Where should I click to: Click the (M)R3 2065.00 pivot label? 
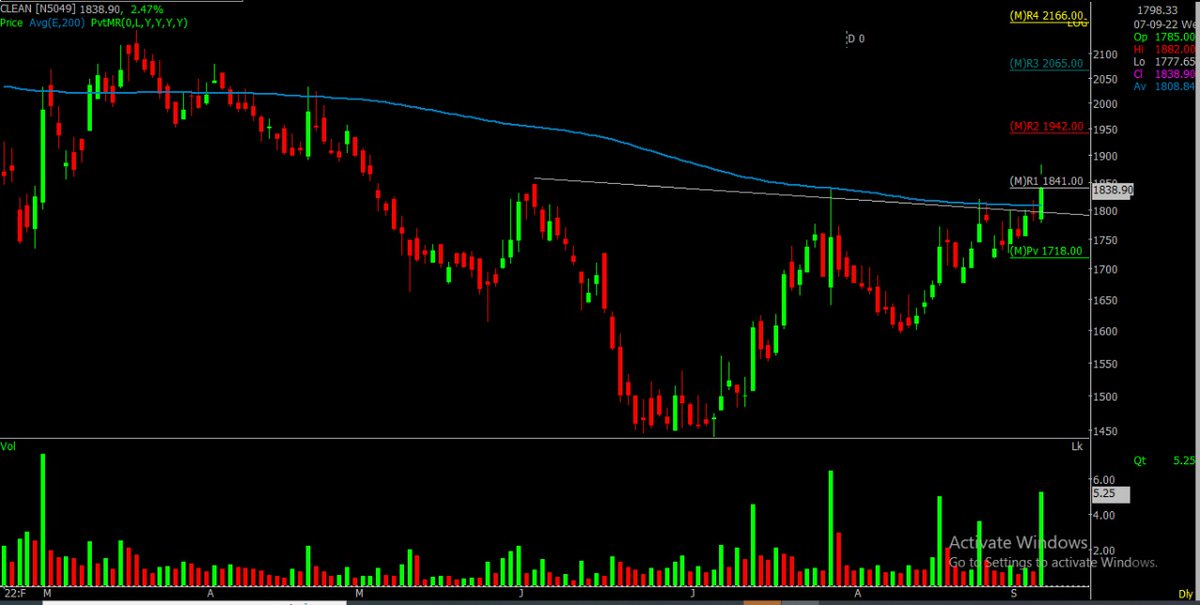pos(1047,63)
